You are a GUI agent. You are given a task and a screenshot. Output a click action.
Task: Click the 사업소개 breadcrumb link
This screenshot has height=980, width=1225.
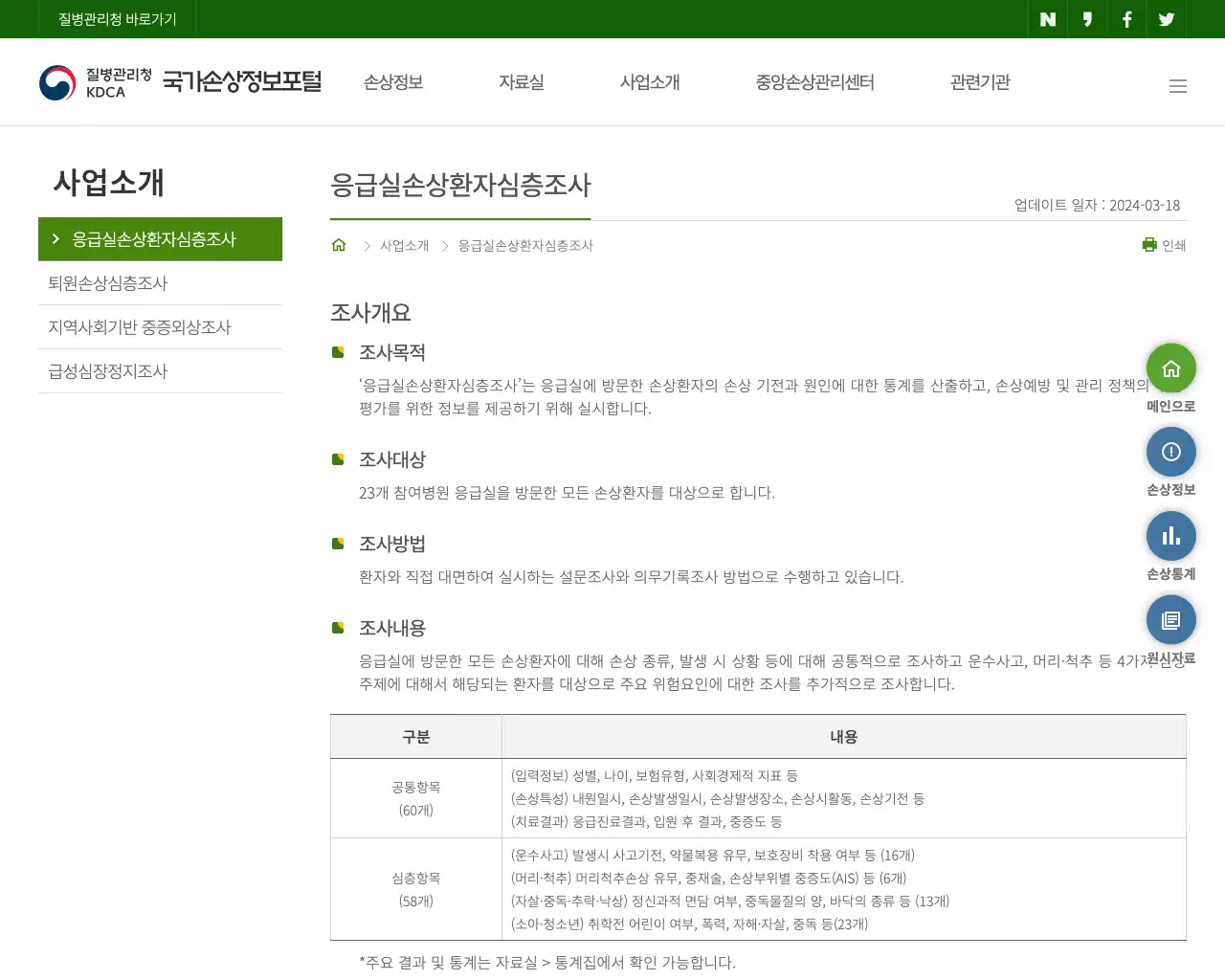(x=405, y=246)
